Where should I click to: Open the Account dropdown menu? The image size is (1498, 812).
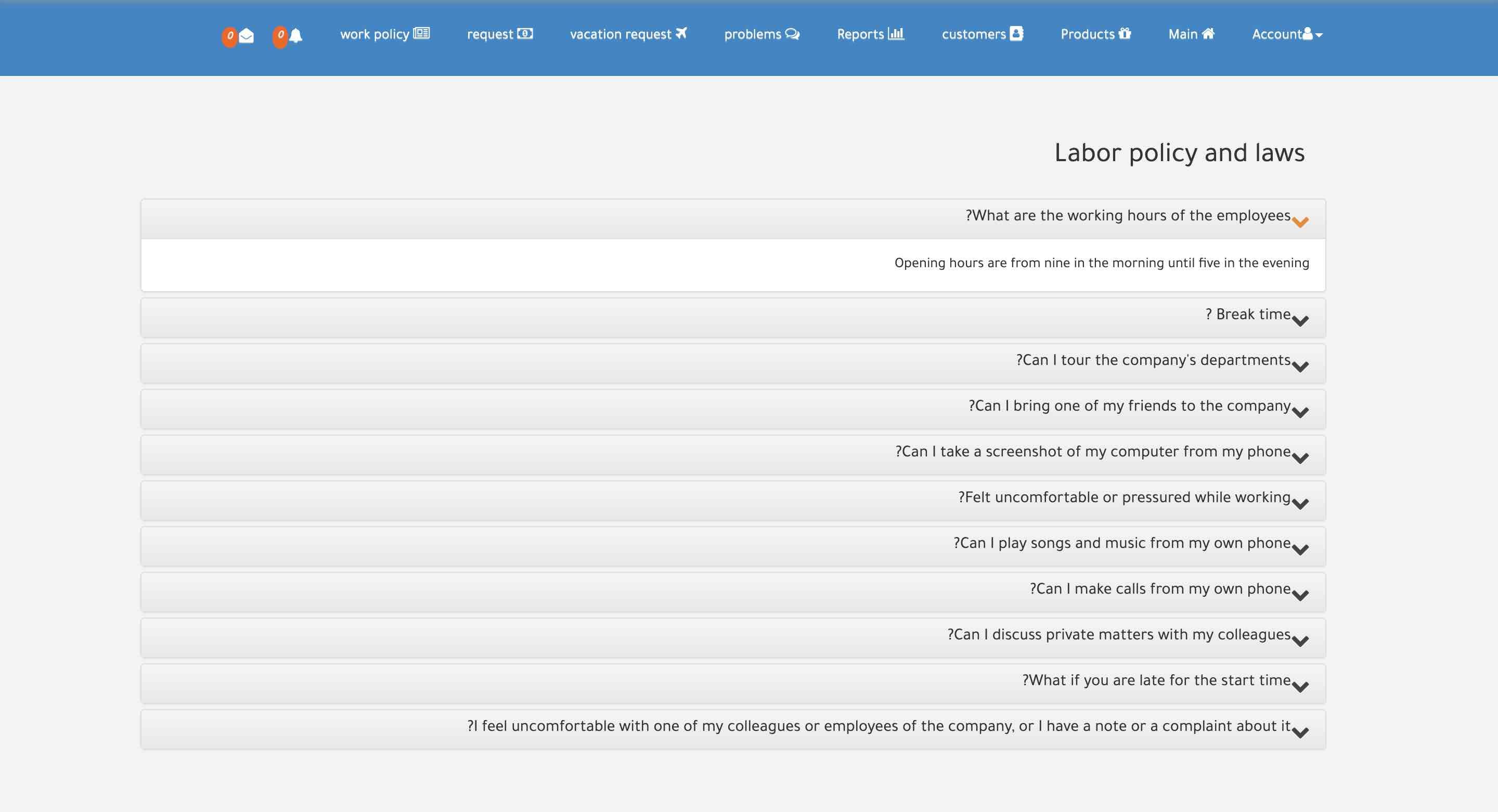click(x=1286, y=34)
